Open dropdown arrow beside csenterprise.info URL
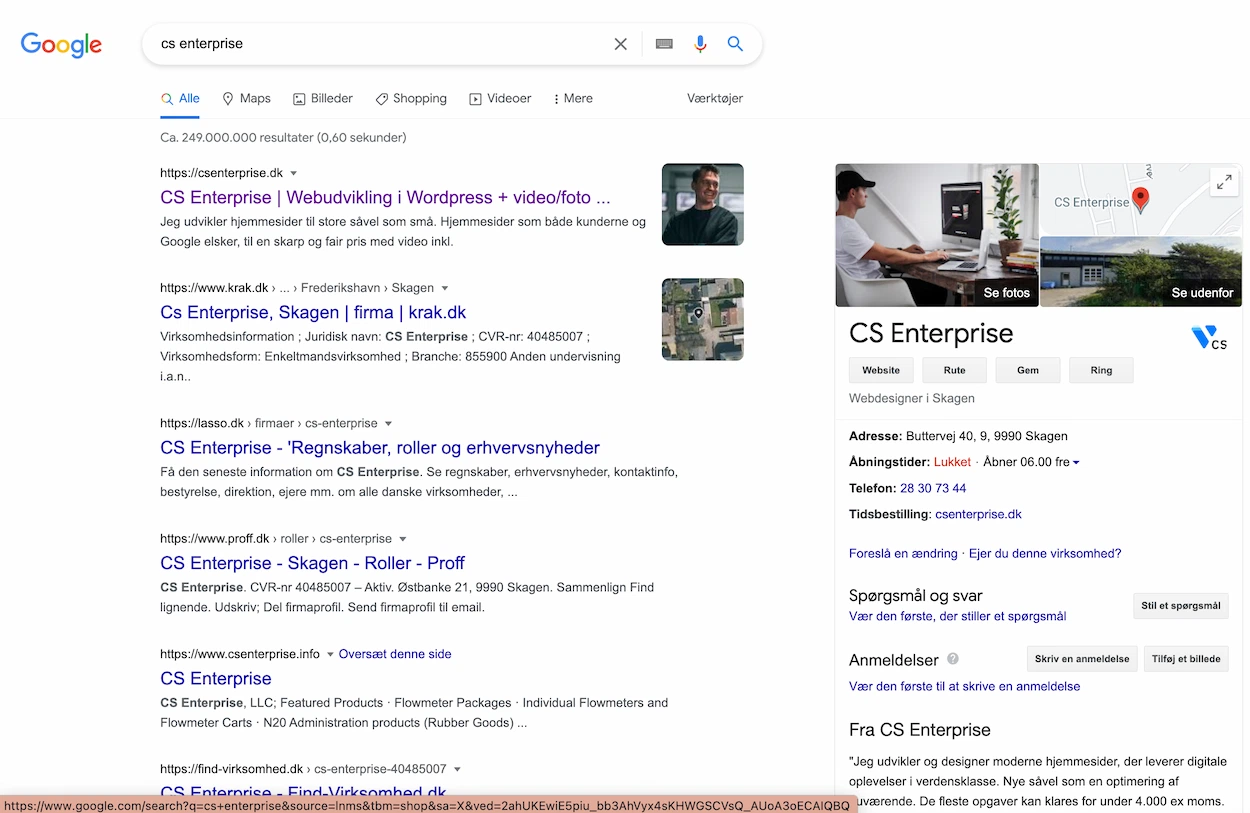This screenshot has height=813, width=1250. 330,654
